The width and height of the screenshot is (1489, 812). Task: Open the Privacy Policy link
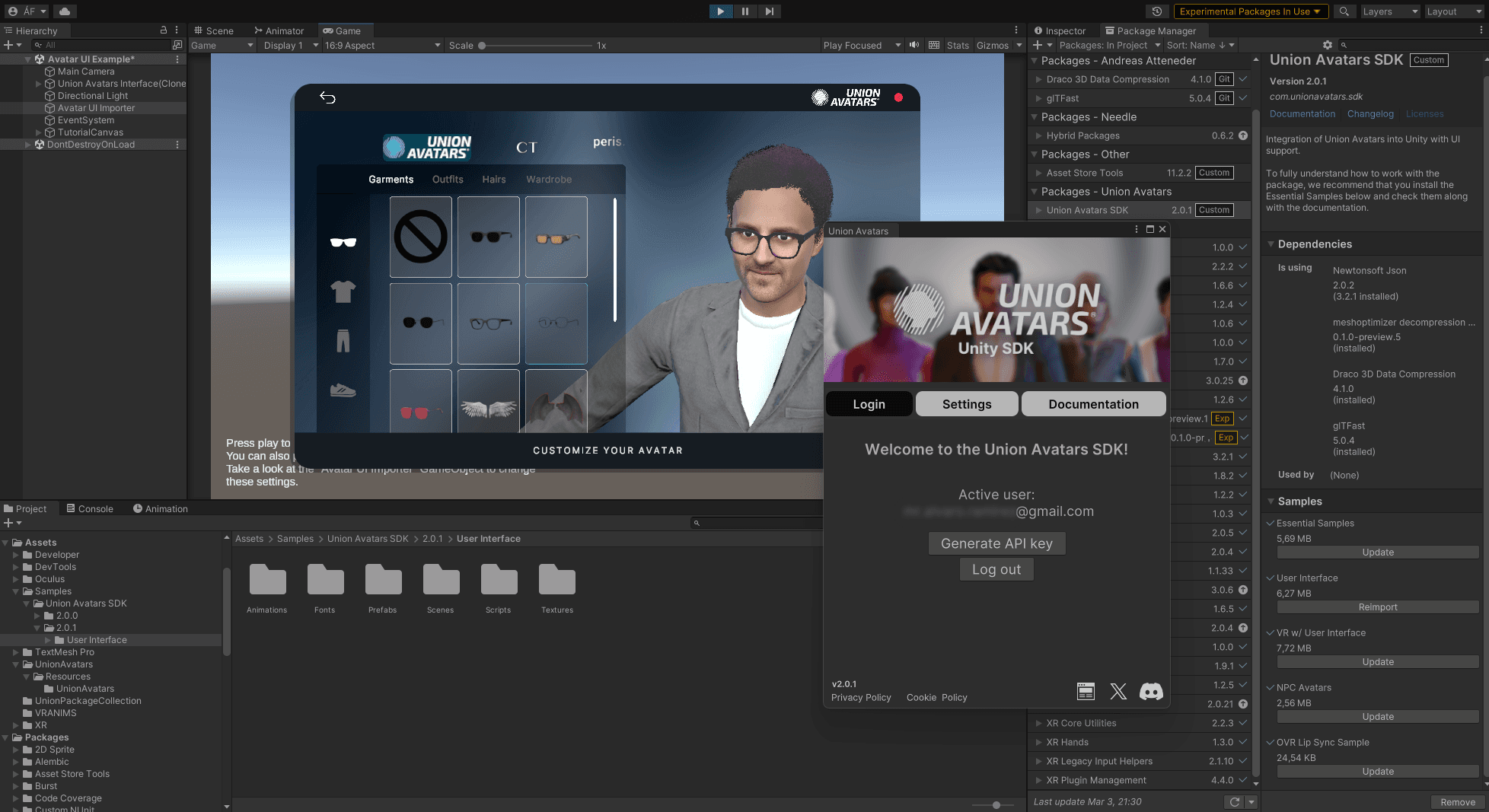pos(861,697)
